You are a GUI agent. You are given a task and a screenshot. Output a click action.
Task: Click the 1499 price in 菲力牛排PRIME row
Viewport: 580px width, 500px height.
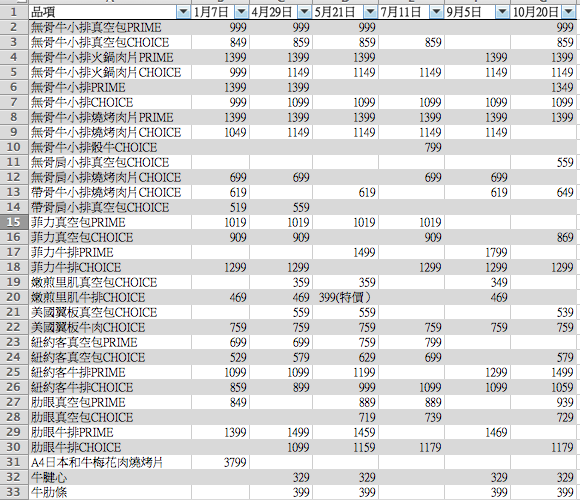click(345, 252)
